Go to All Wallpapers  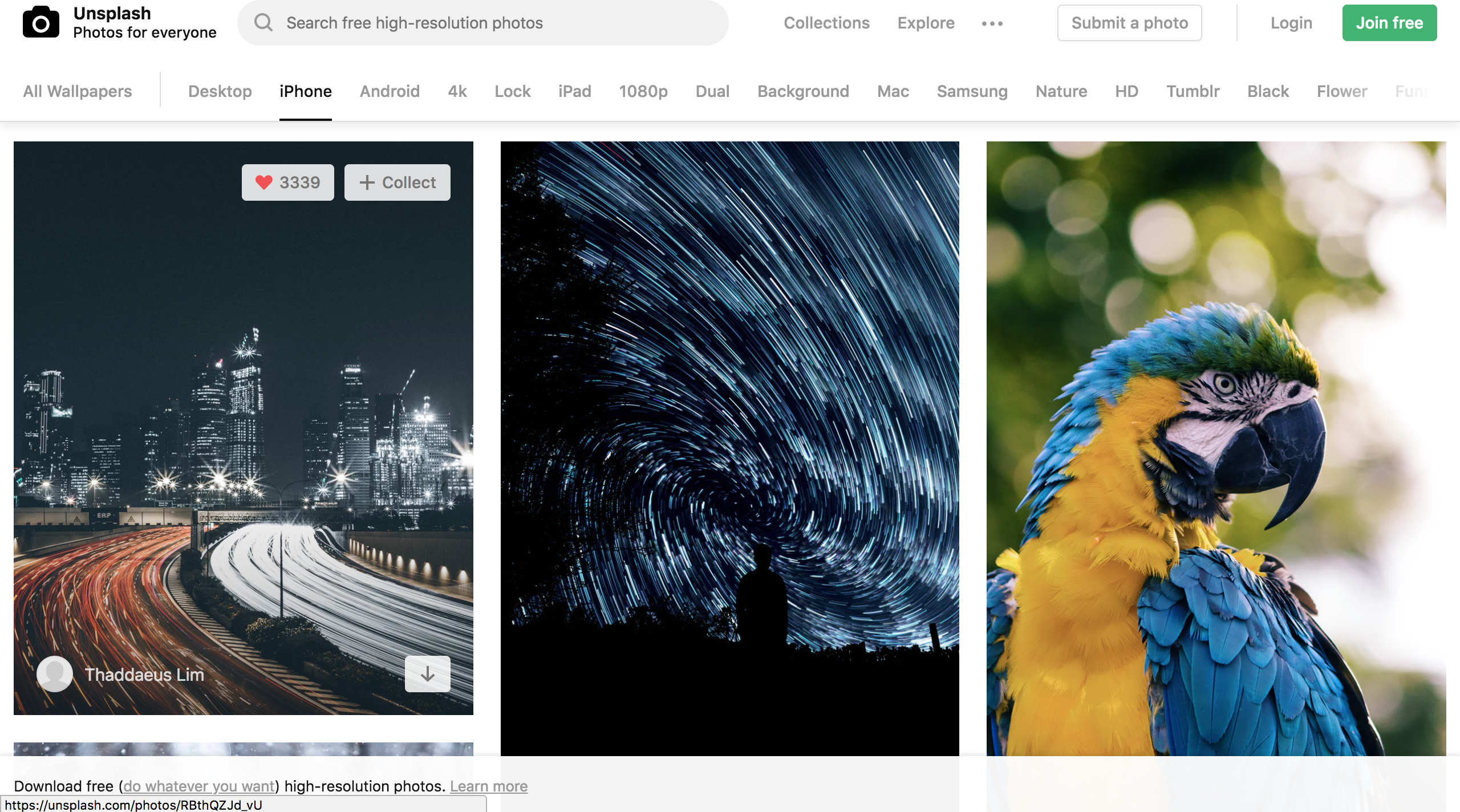[x=78, y=91]
